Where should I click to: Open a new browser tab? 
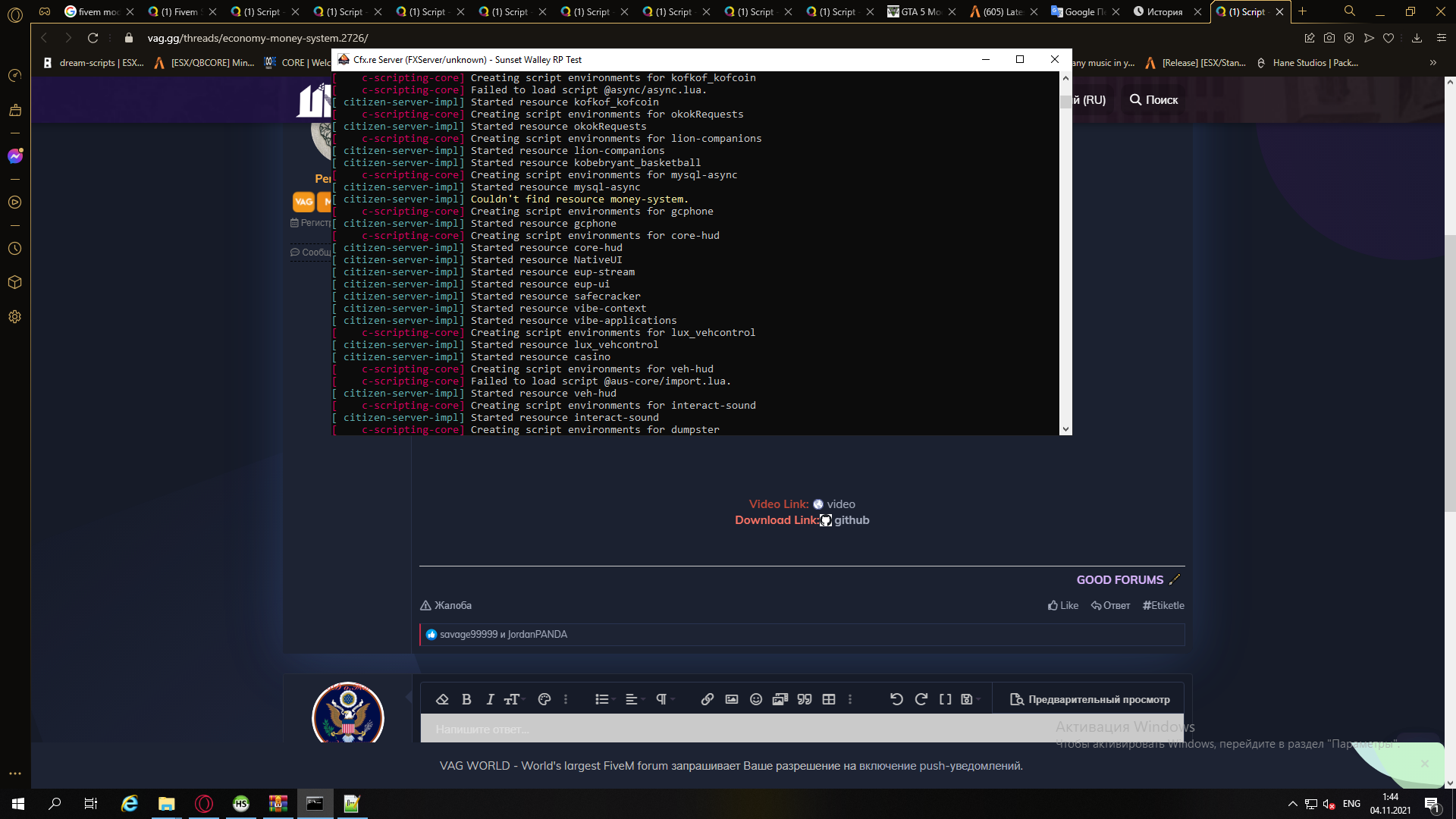coord(1303,11)
